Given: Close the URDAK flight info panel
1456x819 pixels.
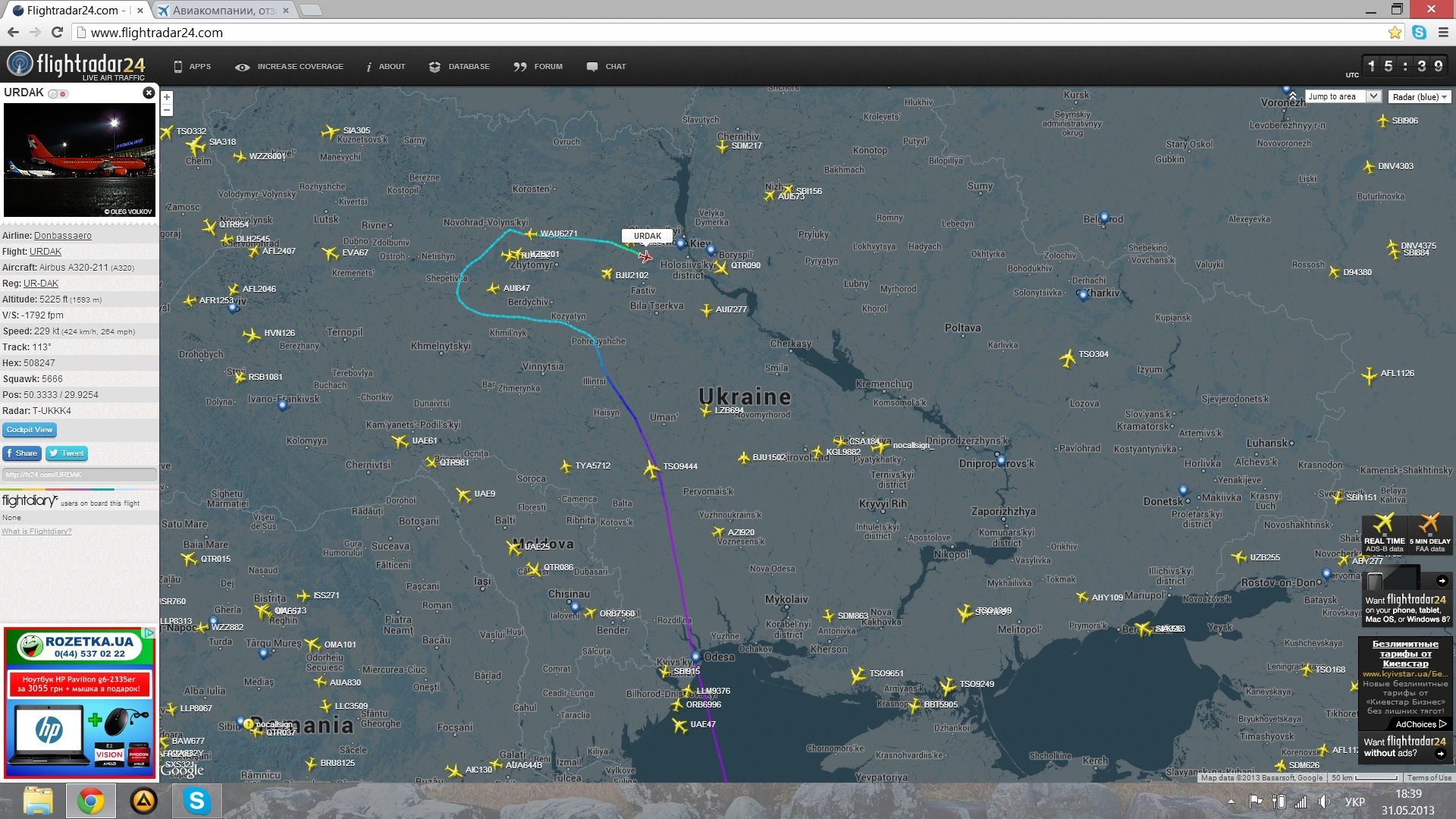Looking at the screenshot, I should [149, 93].
